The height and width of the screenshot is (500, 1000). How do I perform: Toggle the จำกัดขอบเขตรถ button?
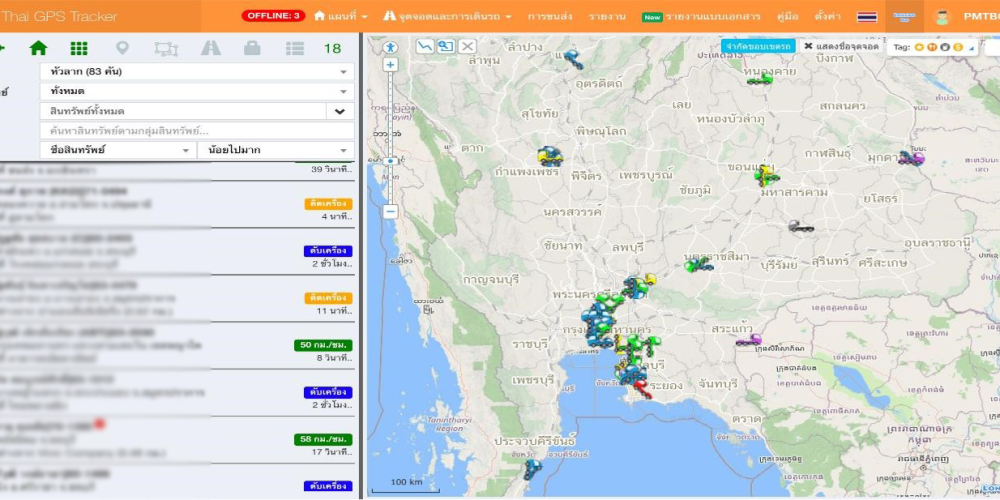tap(758, 46)
